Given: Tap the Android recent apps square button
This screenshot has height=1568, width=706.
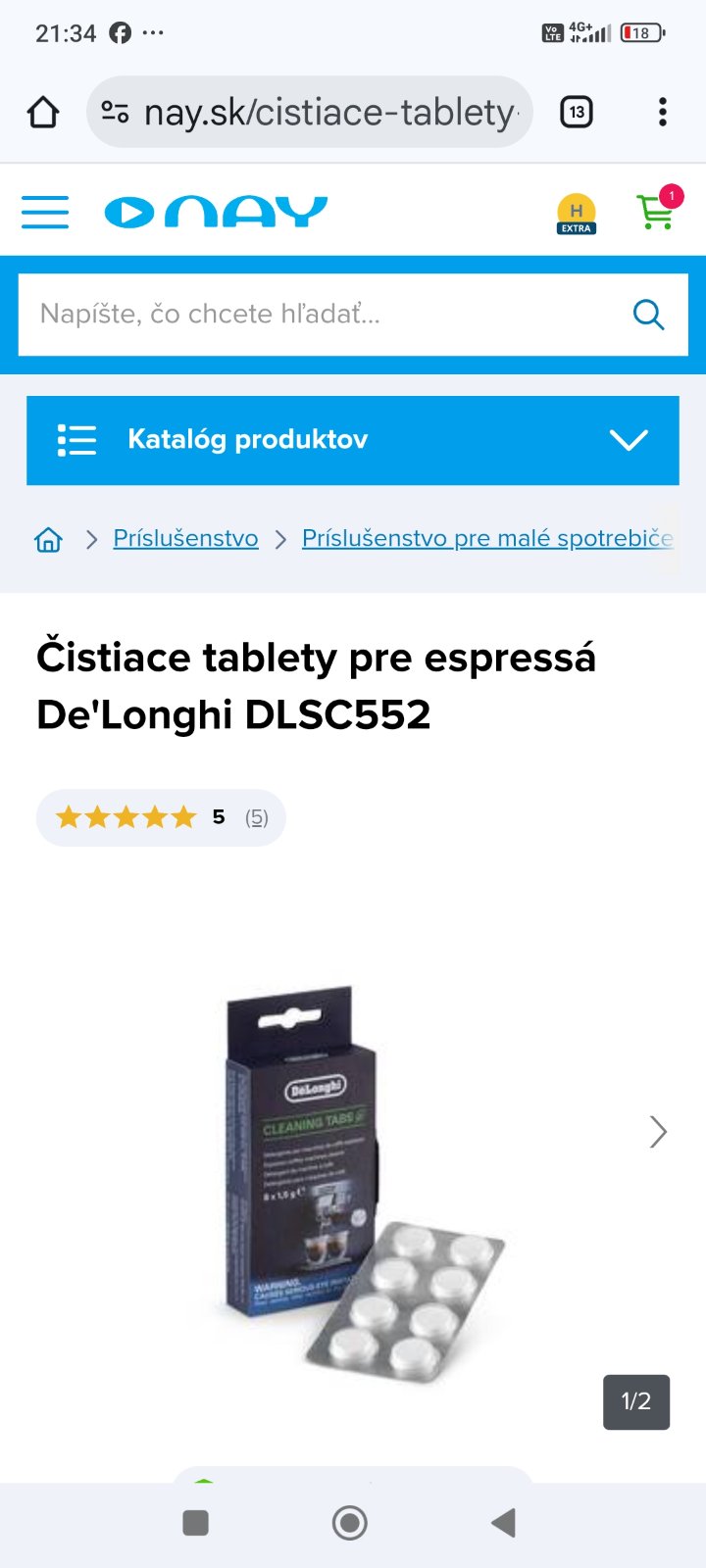Looking at the screenshot, I should point(196,1523).
